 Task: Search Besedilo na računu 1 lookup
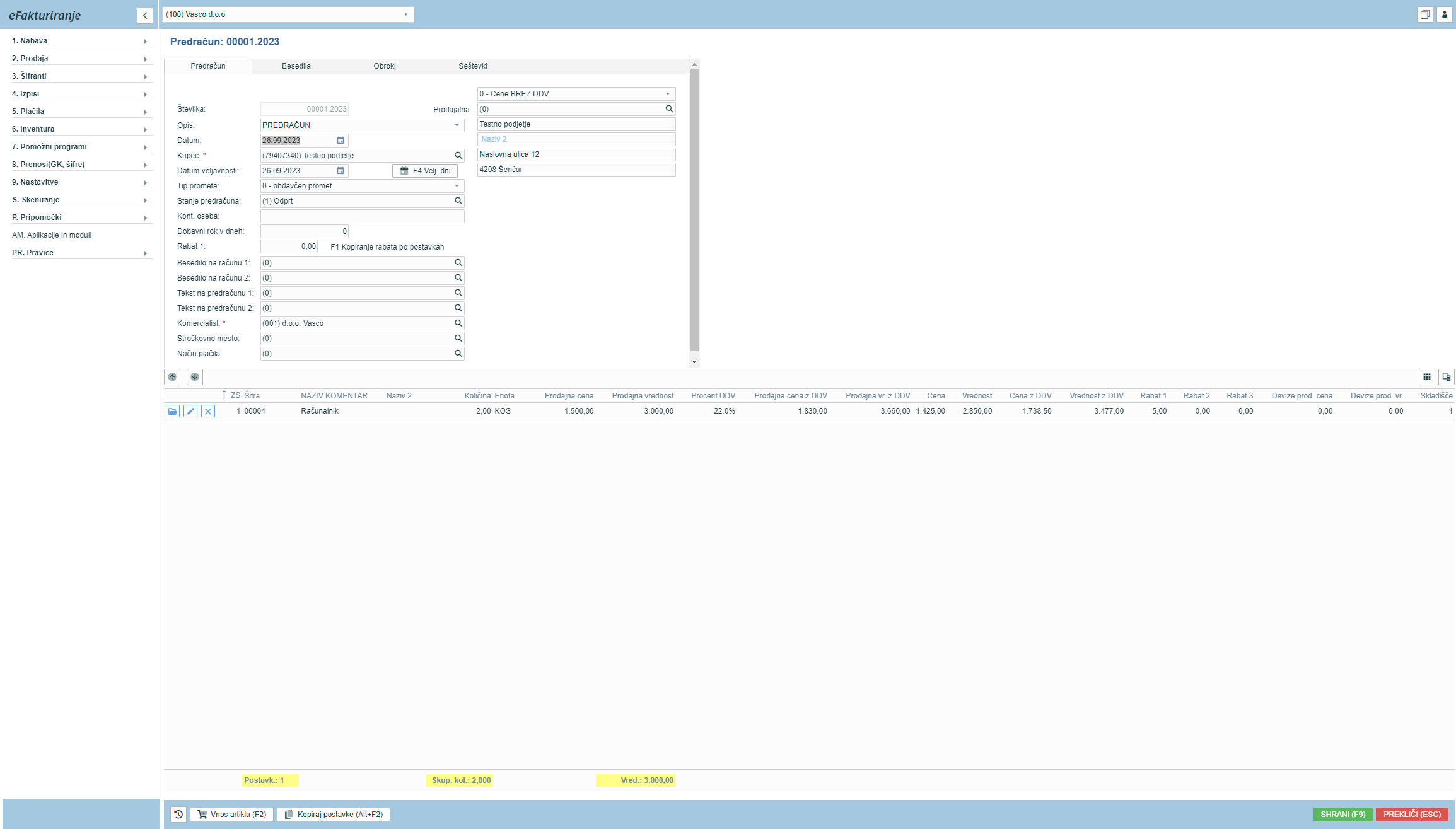pos(458,263)
